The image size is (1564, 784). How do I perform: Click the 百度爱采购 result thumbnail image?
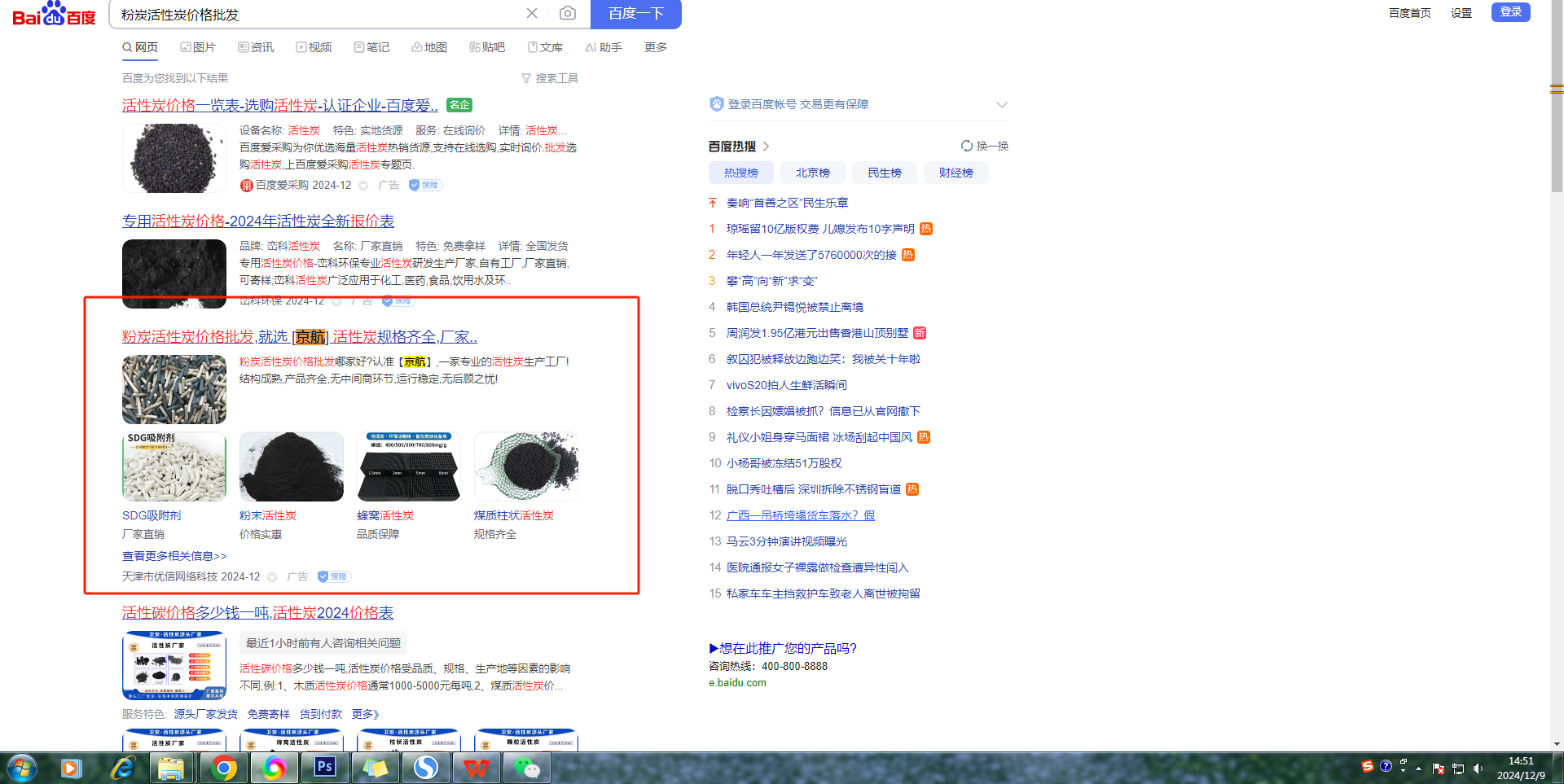click(x=174, y=158)
